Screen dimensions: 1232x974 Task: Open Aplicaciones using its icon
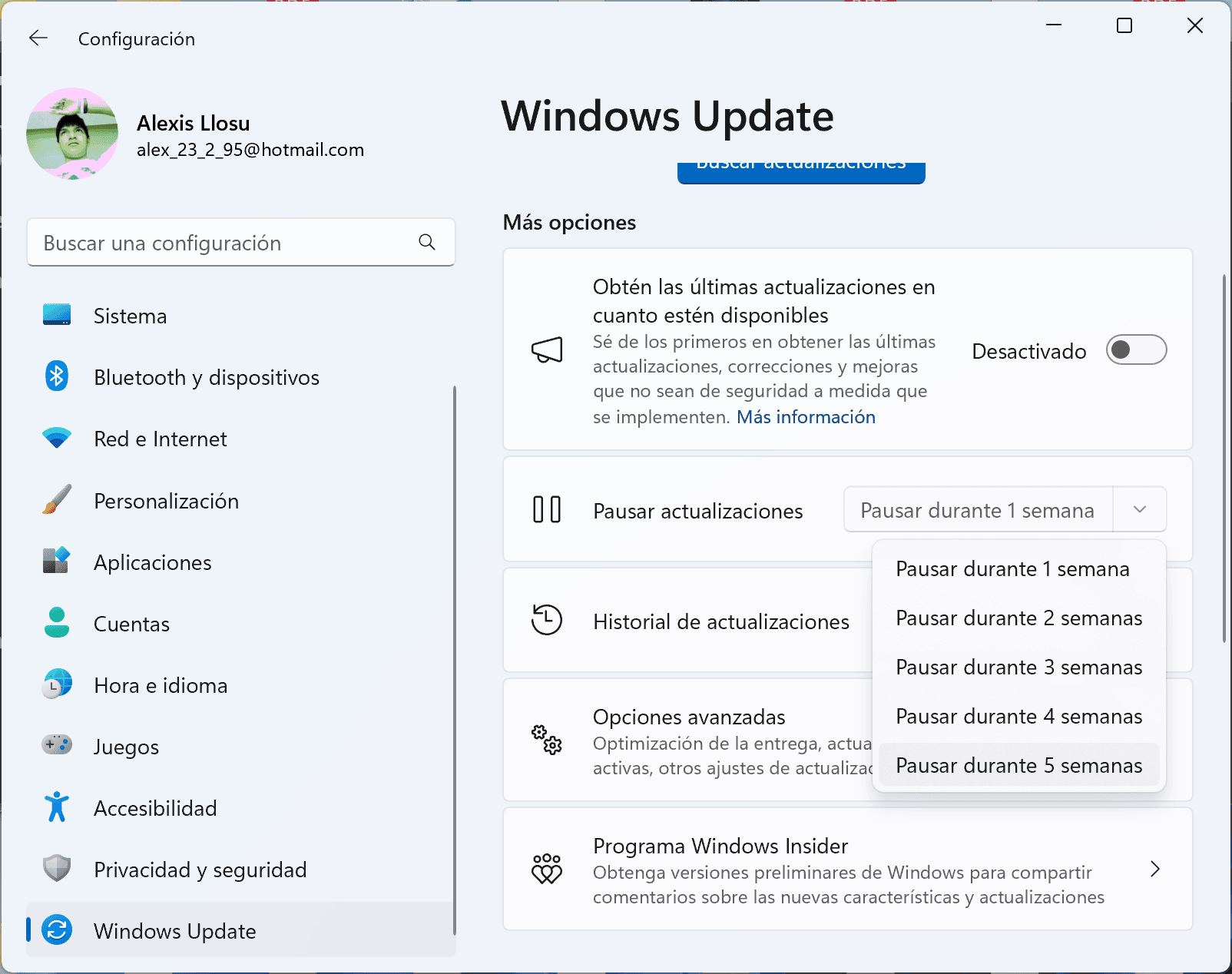click(55, 562)
